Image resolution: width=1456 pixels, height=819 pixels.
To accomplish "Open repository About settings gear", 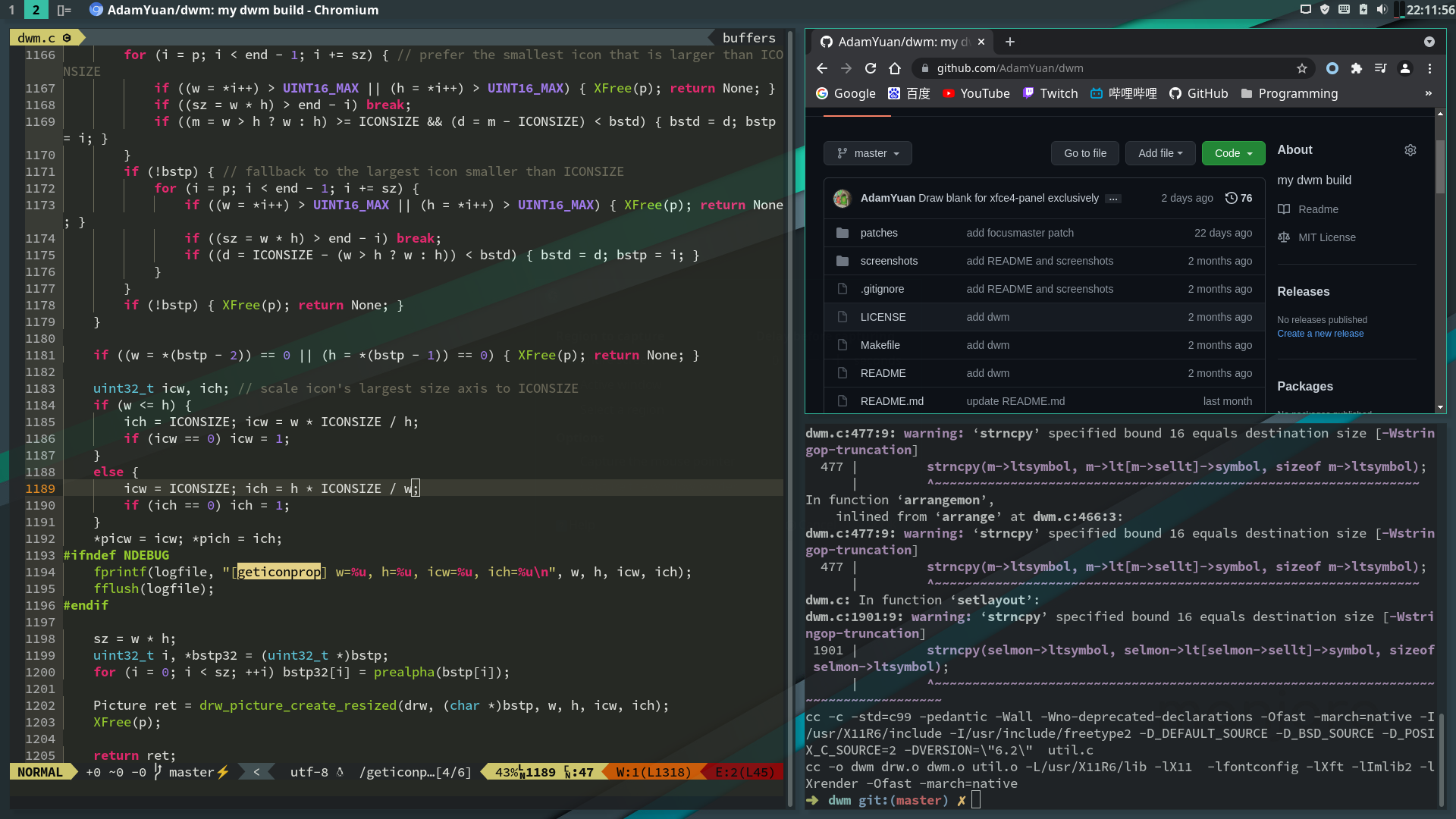I will click(1410, 150).
